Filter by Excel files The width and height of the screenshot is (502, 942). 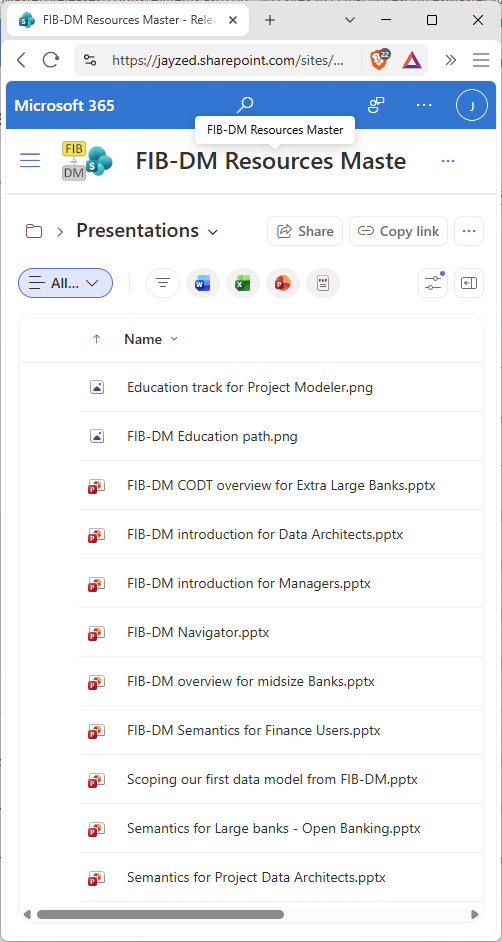click(x=243, y=283)
